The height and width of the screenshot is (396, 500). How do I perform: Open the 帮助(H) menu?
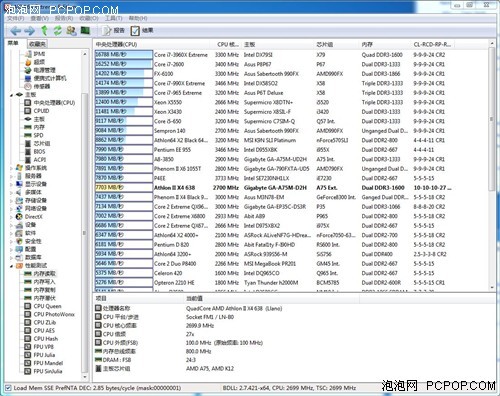[x=138, y=18]
